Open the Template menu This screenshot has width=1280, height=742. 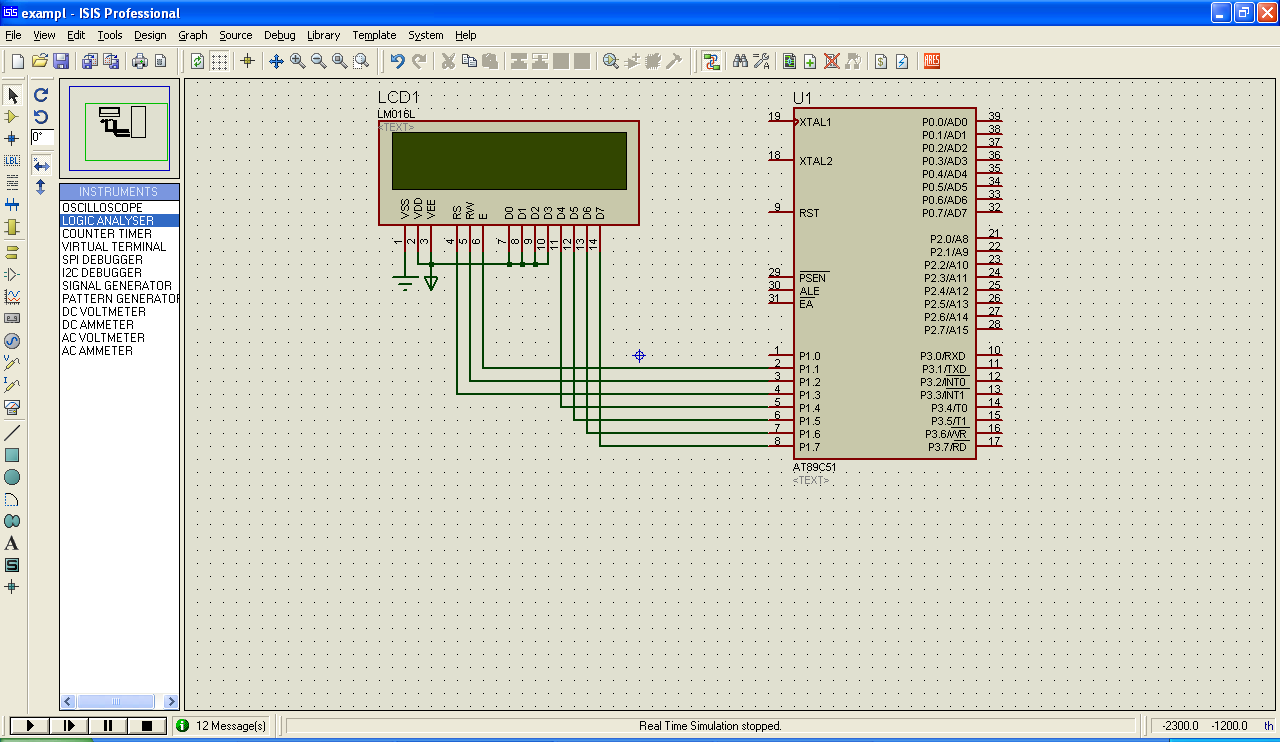(x=374, y=35)
